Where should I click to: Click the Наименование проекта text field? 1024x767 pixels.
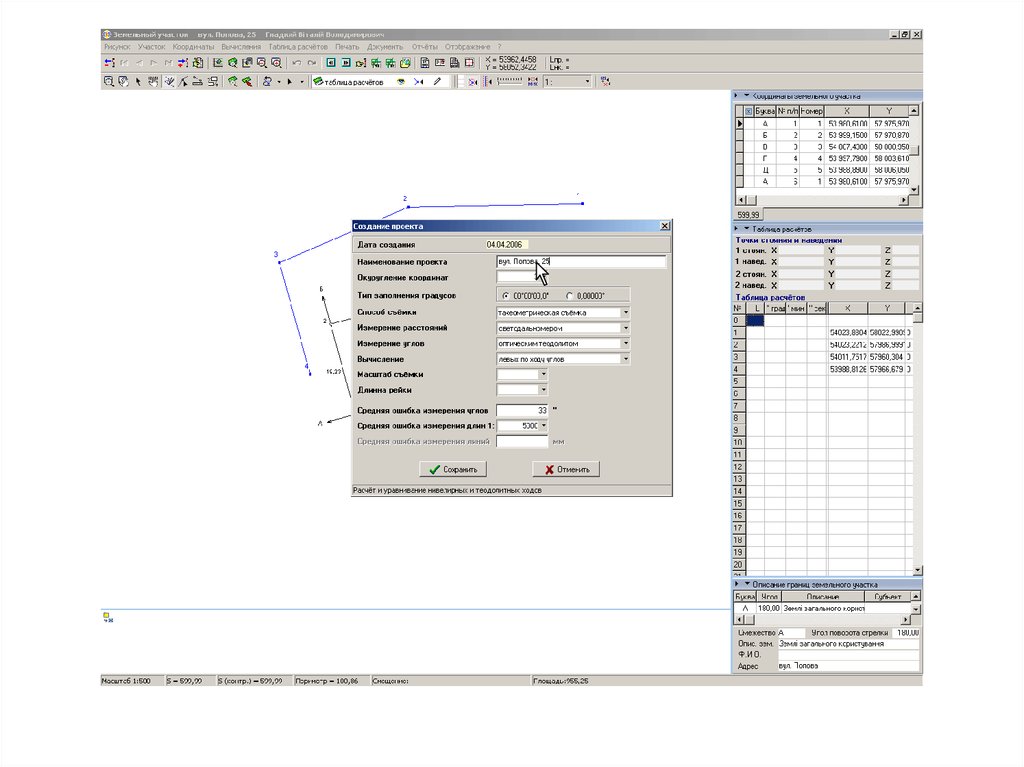point(580,262)
